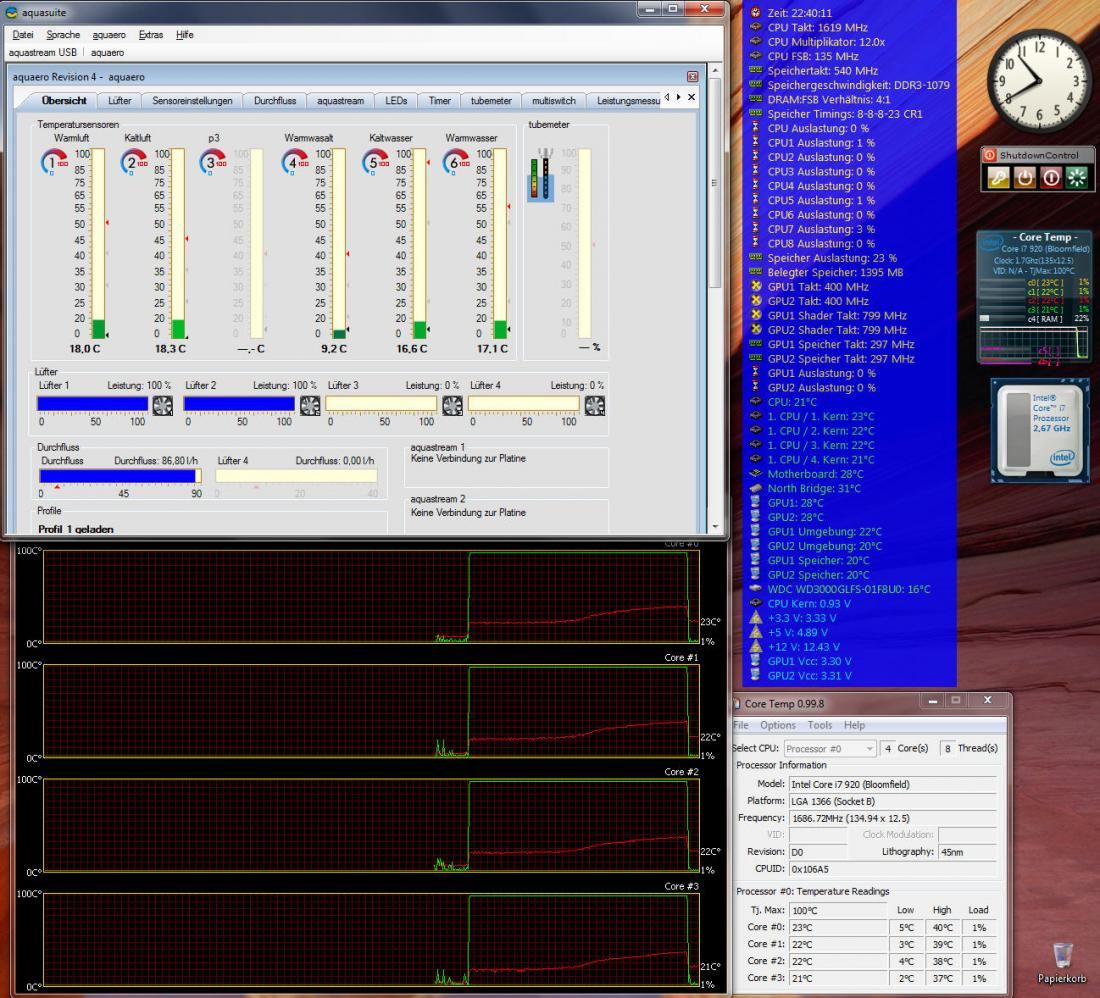1100x998 pixels.
Task: Close the aquaero Revision 4 inner panel
Action: 692,76
